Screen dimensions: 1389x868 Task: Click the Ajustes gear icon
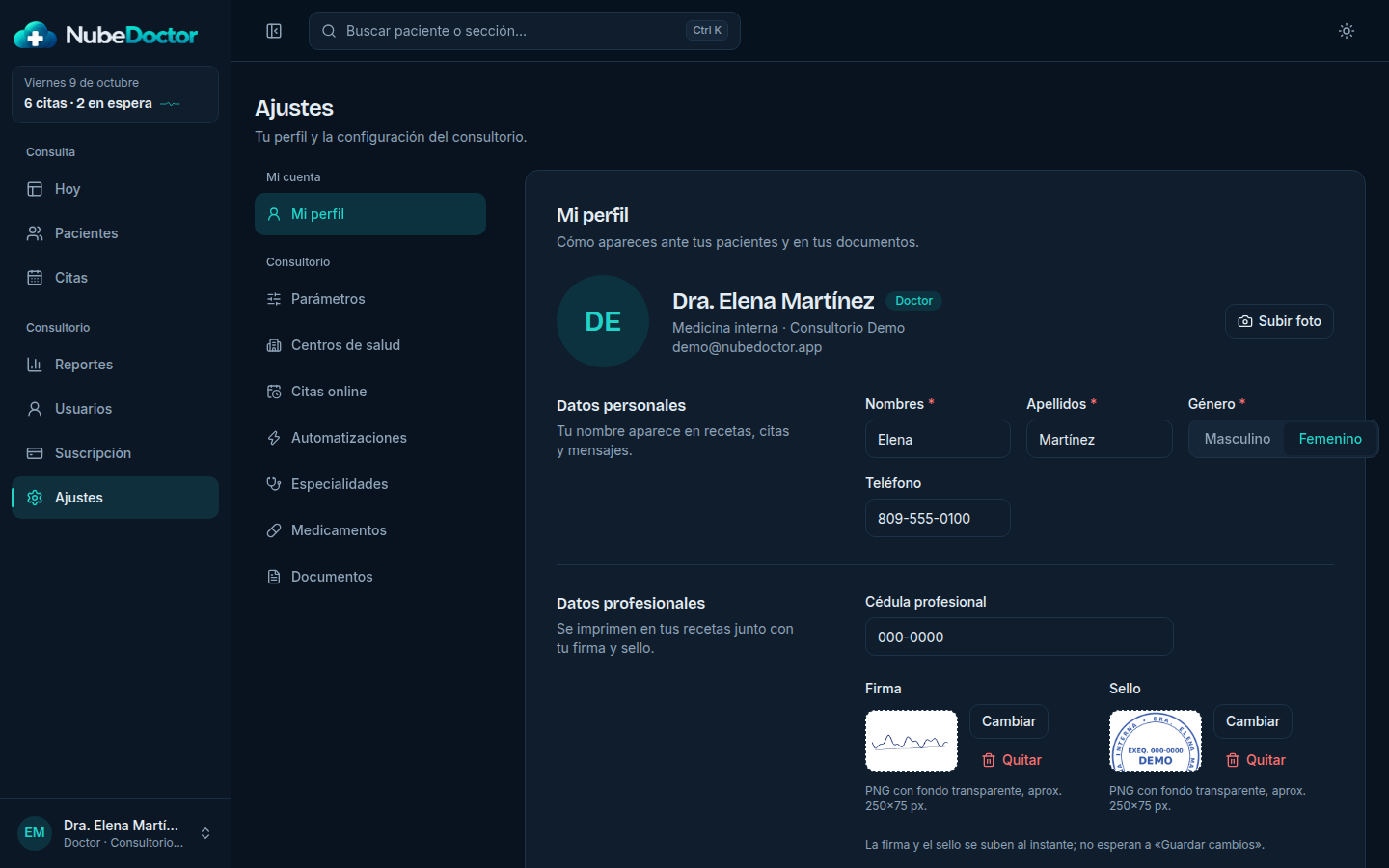[35, 498]
